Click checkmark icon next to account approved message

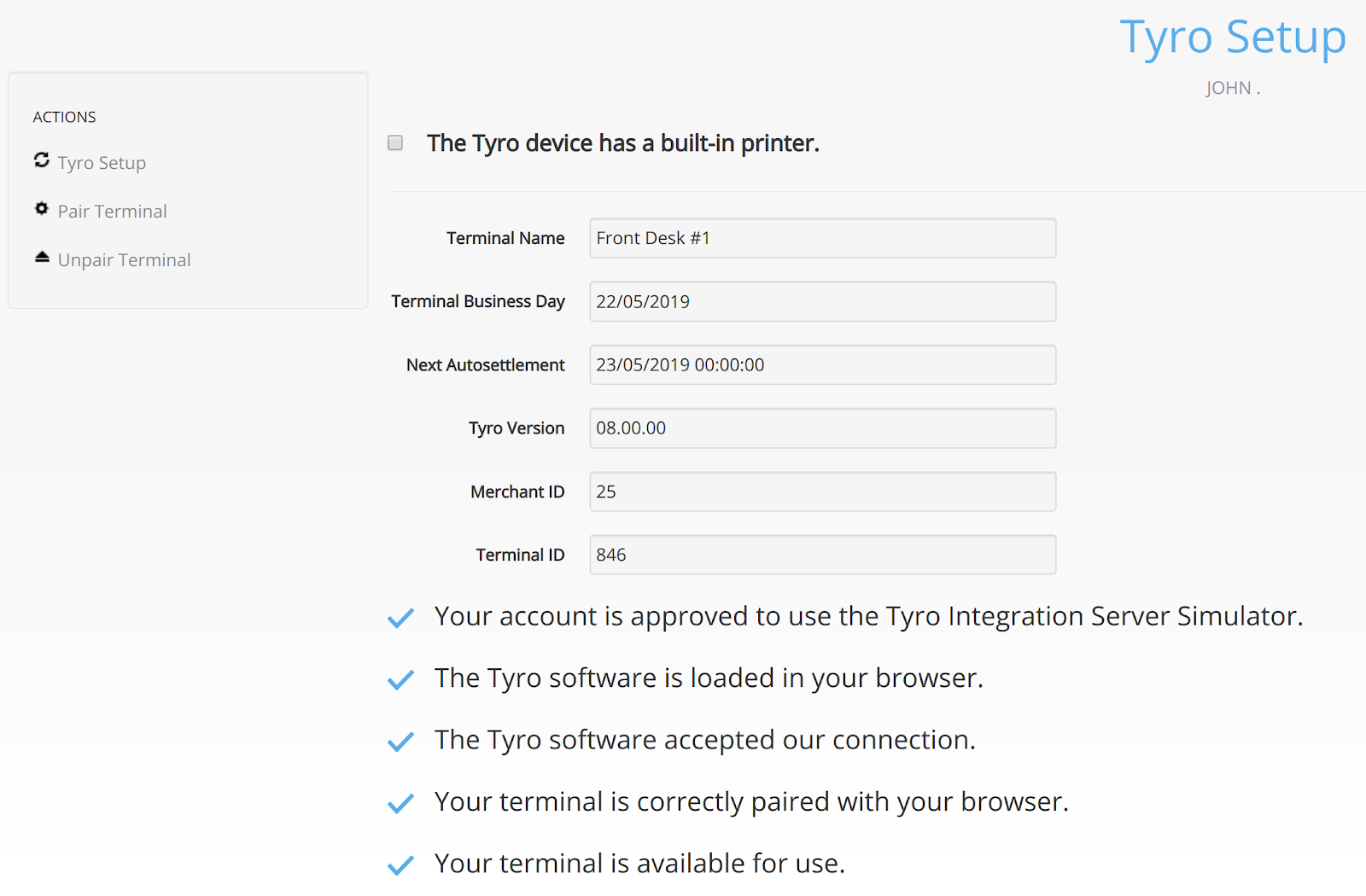pos(400,618)
